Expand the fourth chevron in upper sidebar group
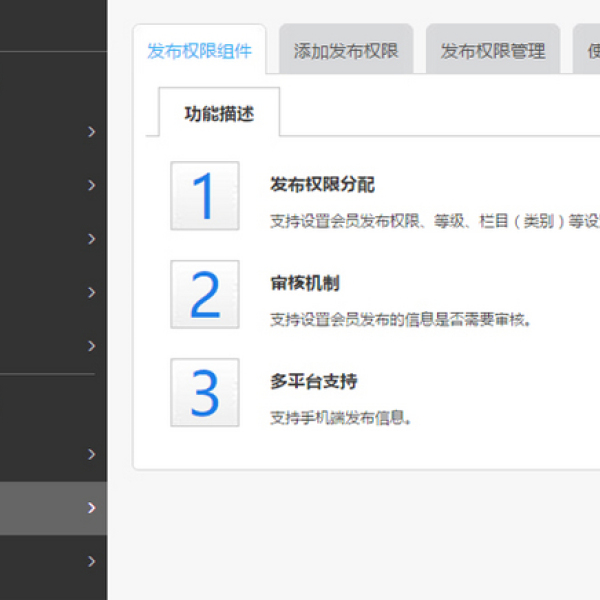Image resolution: width=600 pixels, height=600 pixels. point(91,292)
